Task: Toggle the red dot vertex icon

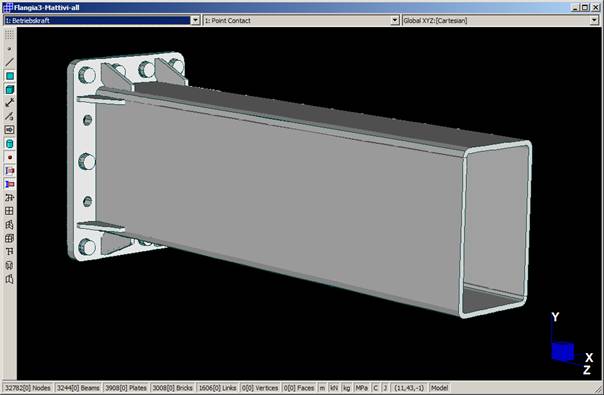Action: click(x=9, y=157)
